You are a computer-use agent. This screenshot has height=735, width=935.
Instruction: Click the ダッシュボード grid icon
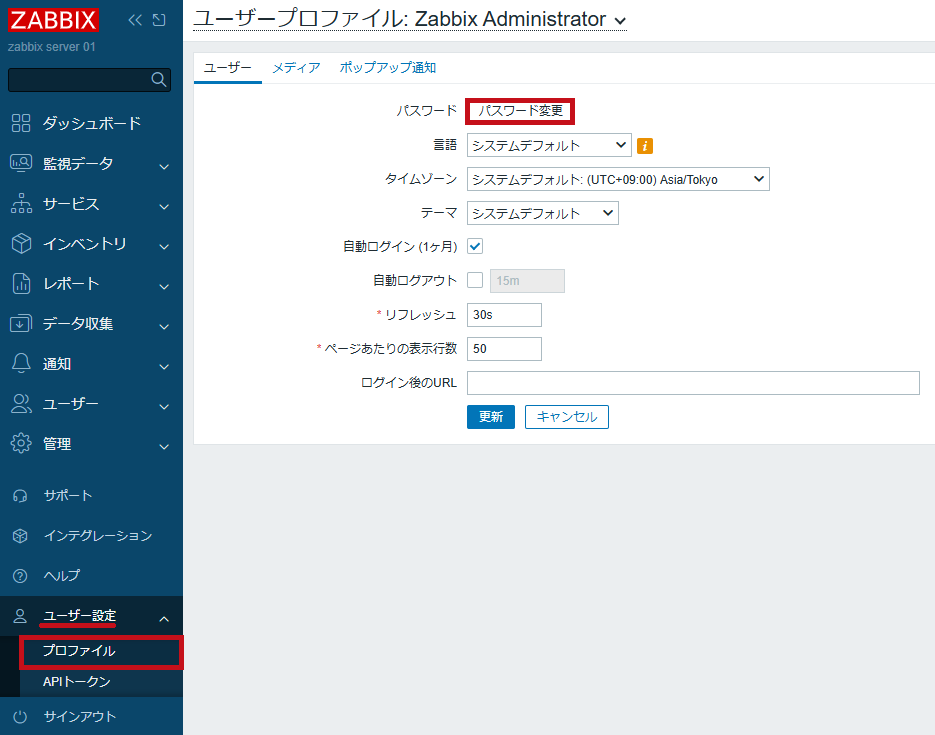(x=21, y=123)
